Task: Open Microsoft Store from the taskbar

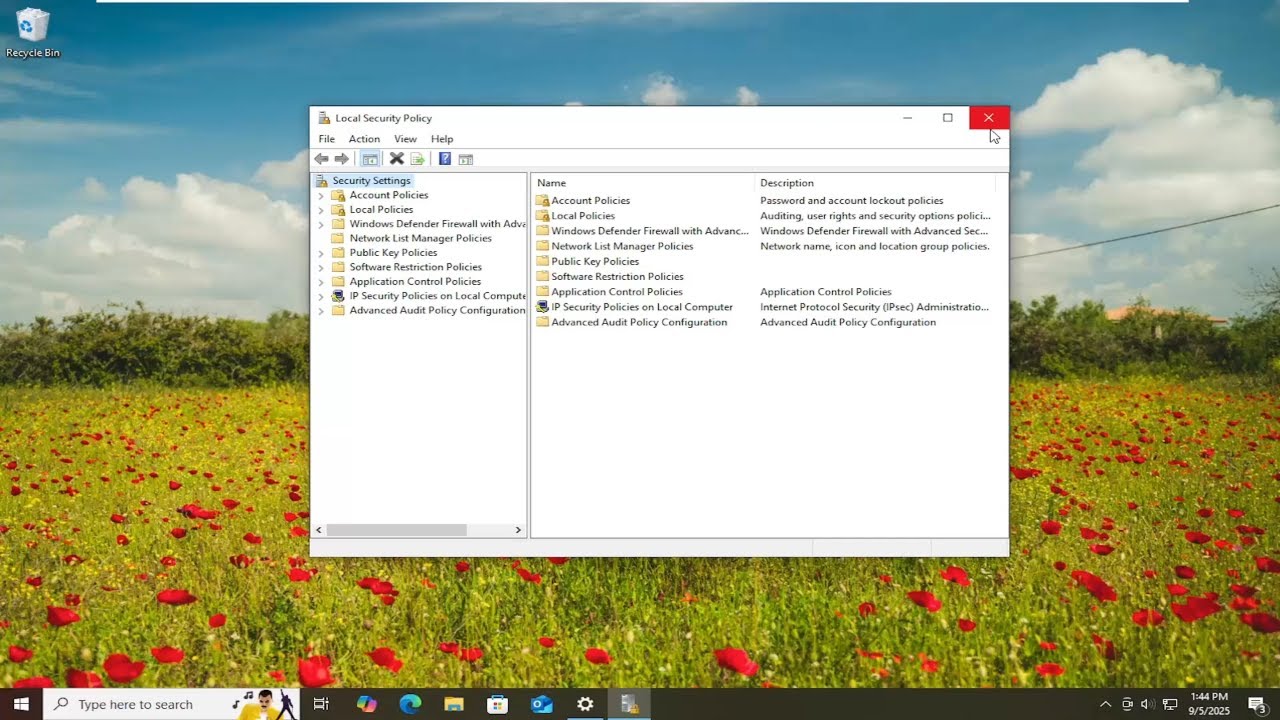Action: tap(497, 704)
